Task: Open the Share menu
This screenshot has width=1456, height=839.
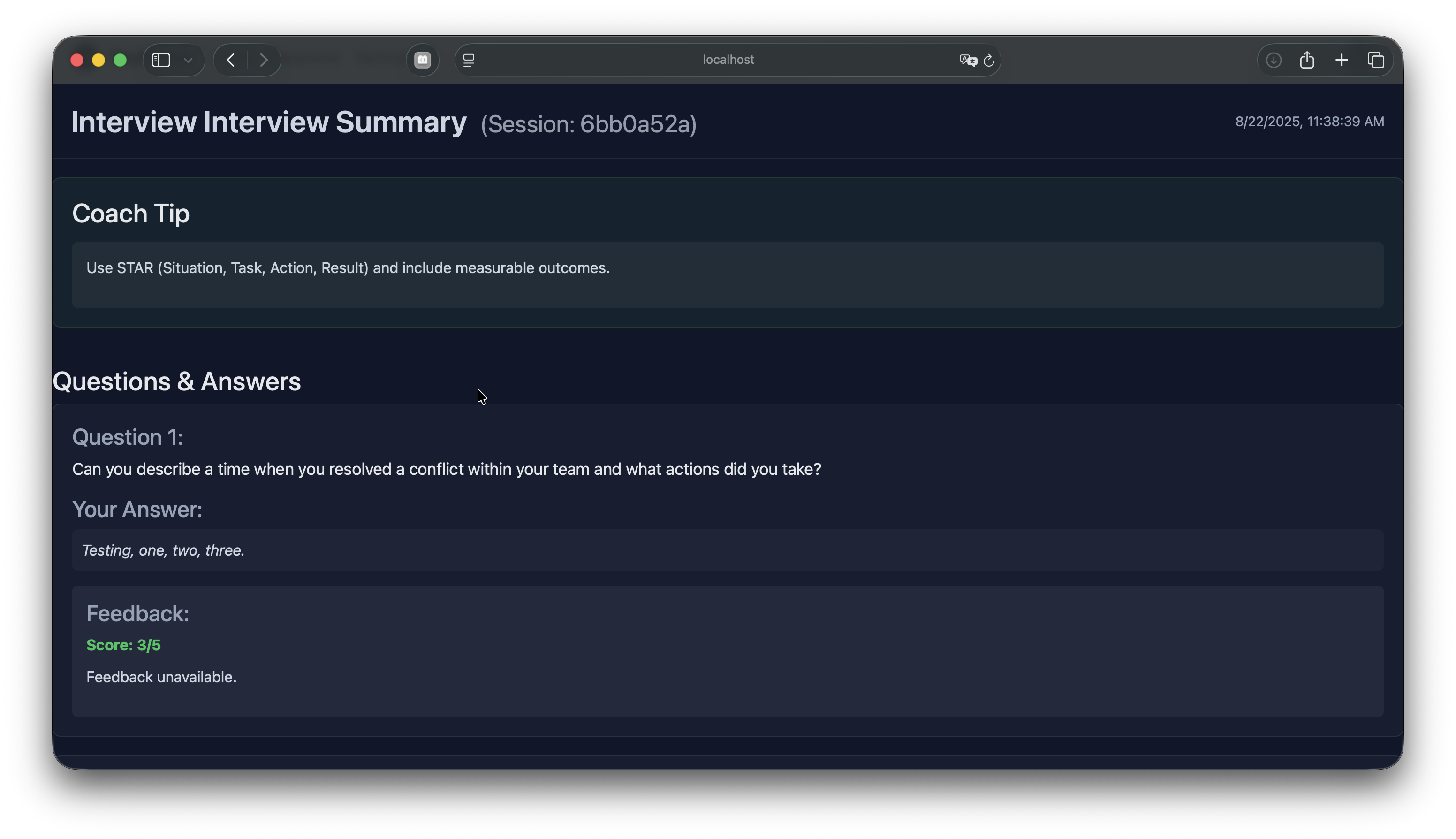Action: (x=1307, y=60)
